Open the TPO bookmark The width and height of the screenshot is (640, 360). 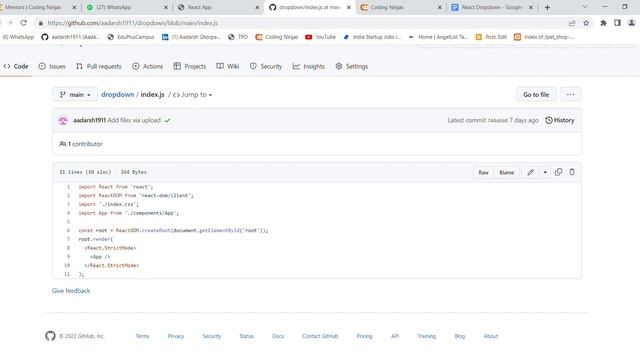click(238, 37)
